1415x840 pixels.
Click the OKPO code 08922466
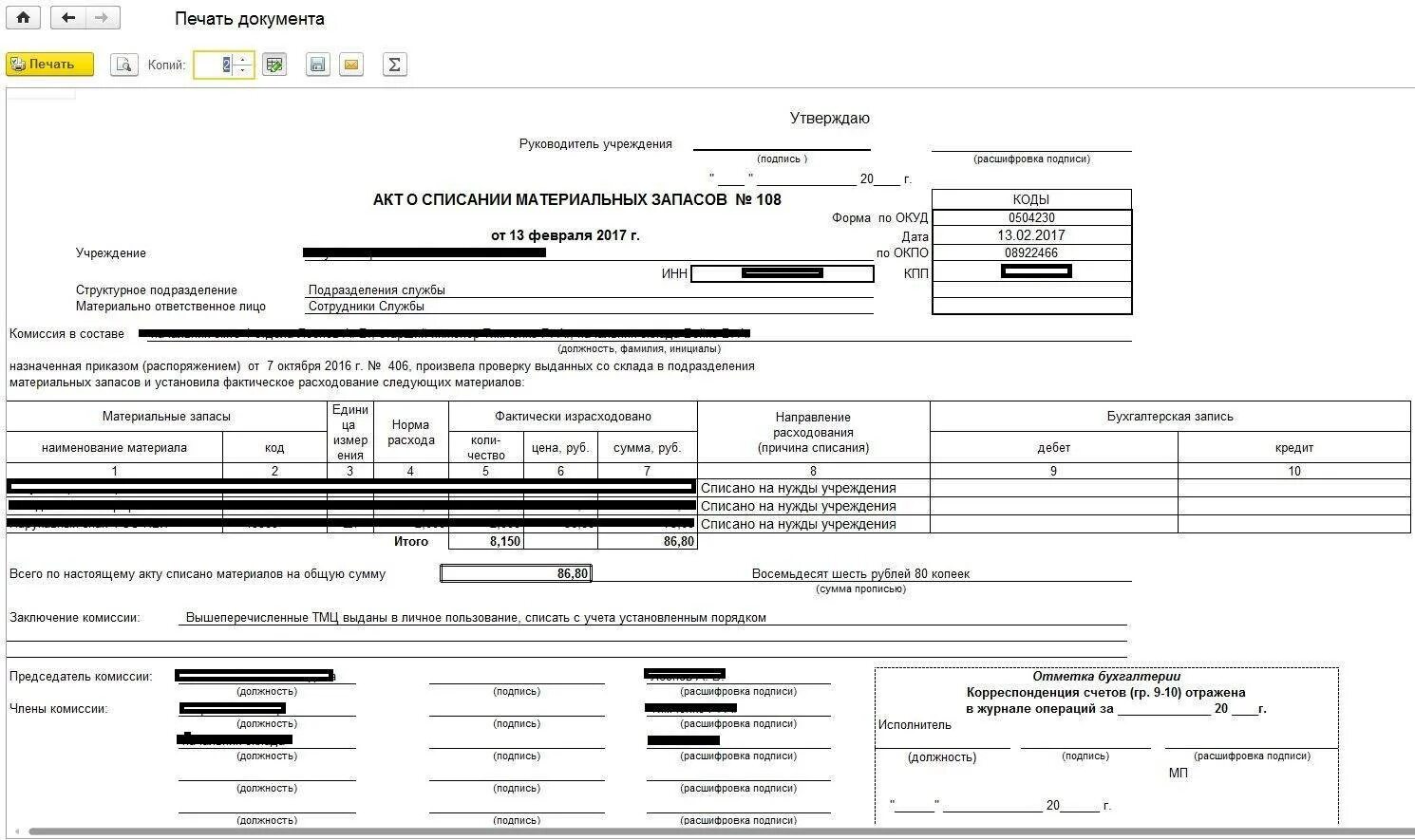1031,253
